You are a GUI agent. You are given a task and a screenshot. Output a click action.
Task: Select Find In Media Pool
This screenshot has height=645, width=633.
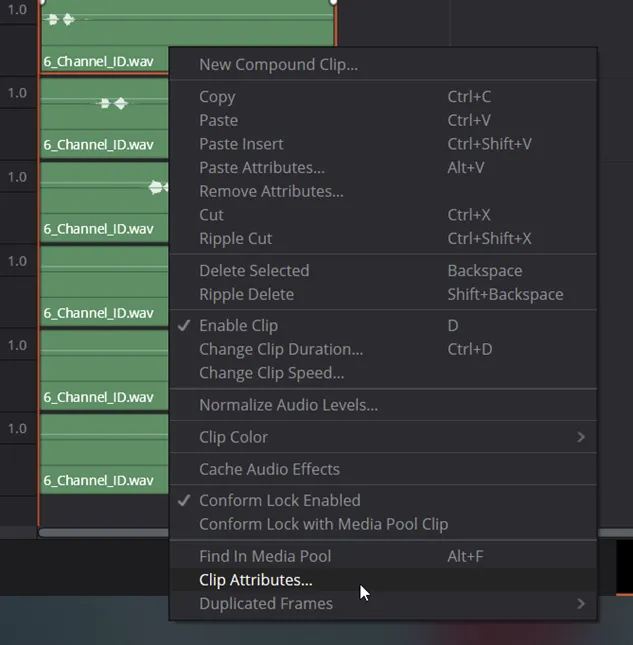click(383, 557)
